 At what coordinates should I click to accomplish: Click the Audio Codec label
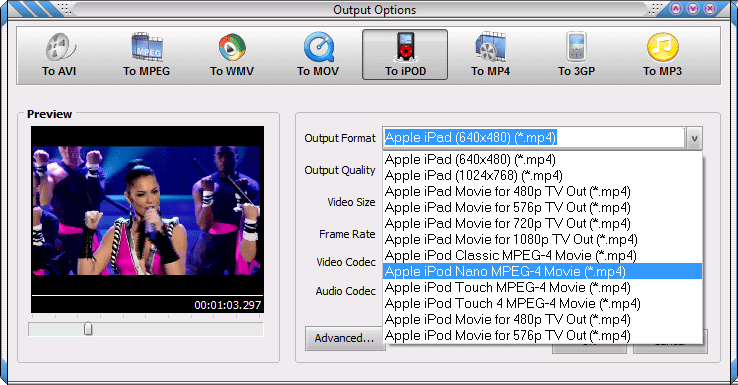pos(345,291)
